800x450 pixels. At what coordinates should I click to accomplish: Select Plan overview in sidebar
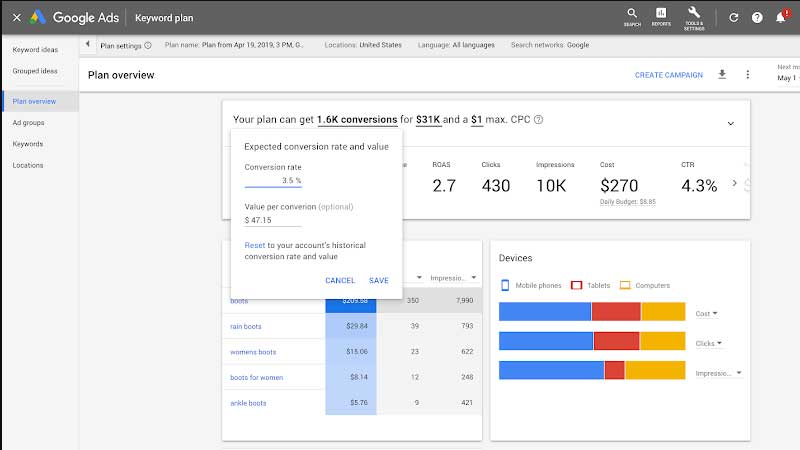[x=34, y=102]
